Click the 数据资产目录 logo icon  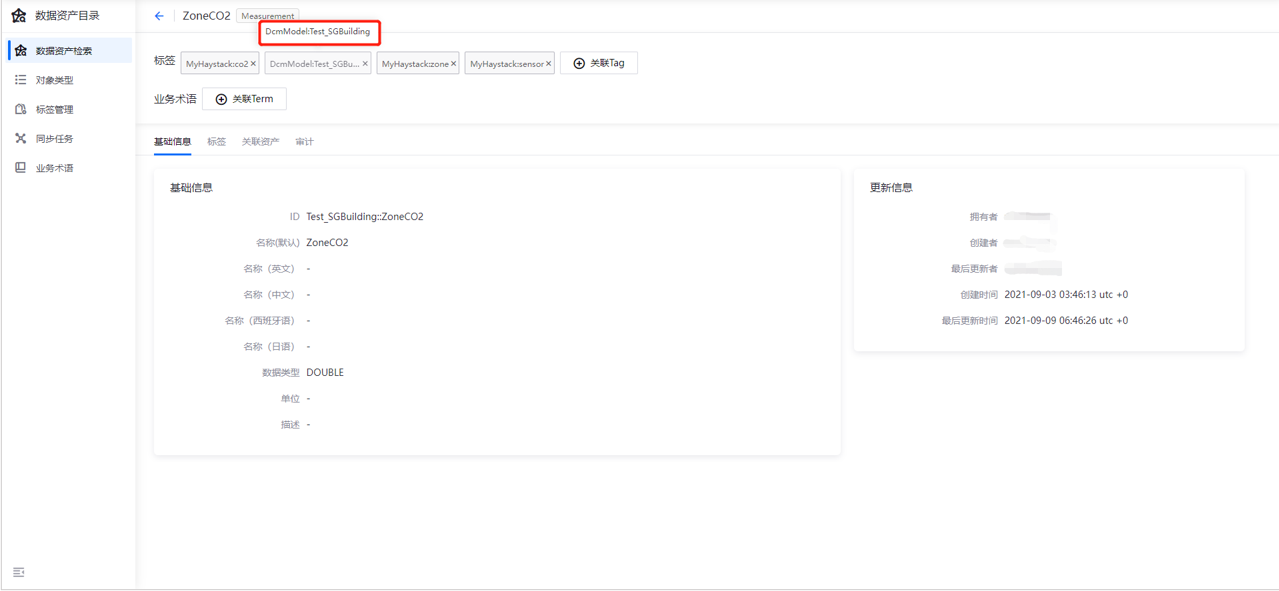coord(19,16)
